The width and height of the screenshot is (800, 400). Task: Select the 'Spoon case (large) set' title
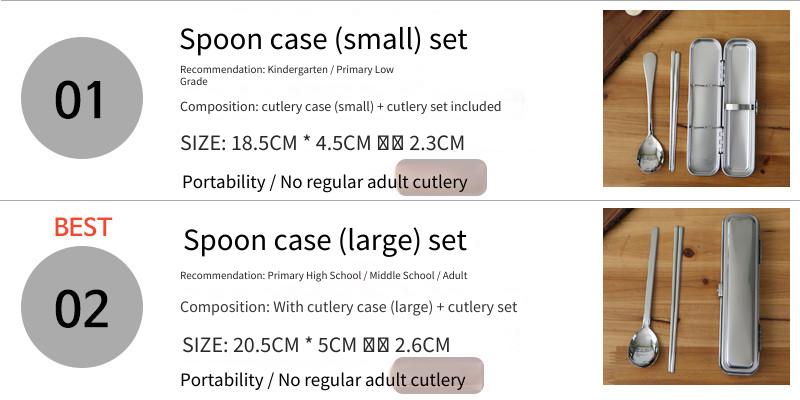click(x=325, y=240)
